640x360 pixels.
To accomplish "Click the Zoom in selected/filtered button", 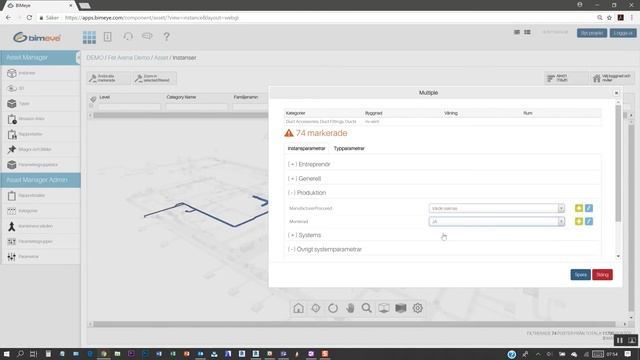I will tap(154, 78).
